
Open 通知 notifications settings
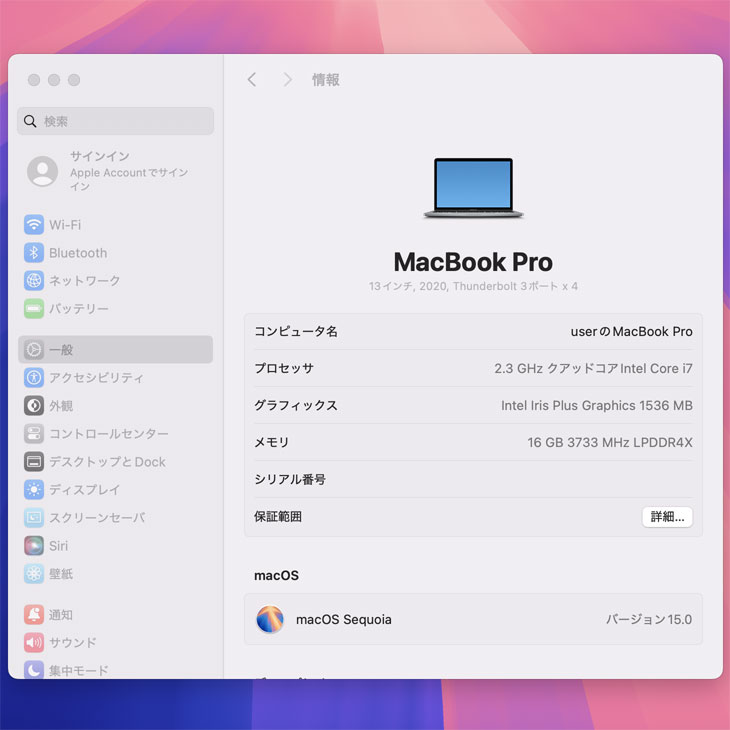(x=60, y=615)
